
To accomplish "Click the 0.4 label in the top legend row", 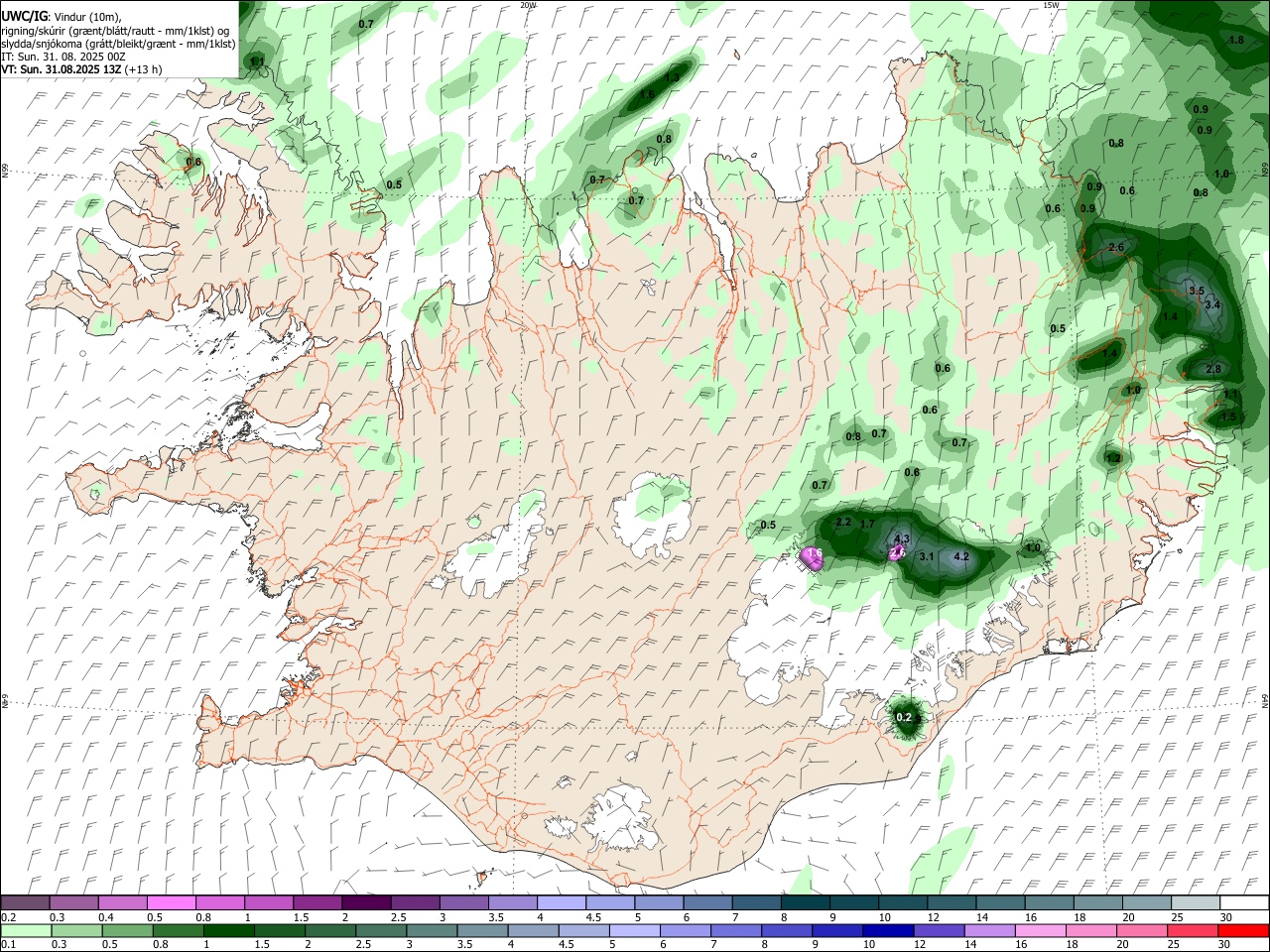I will point(106,917).
